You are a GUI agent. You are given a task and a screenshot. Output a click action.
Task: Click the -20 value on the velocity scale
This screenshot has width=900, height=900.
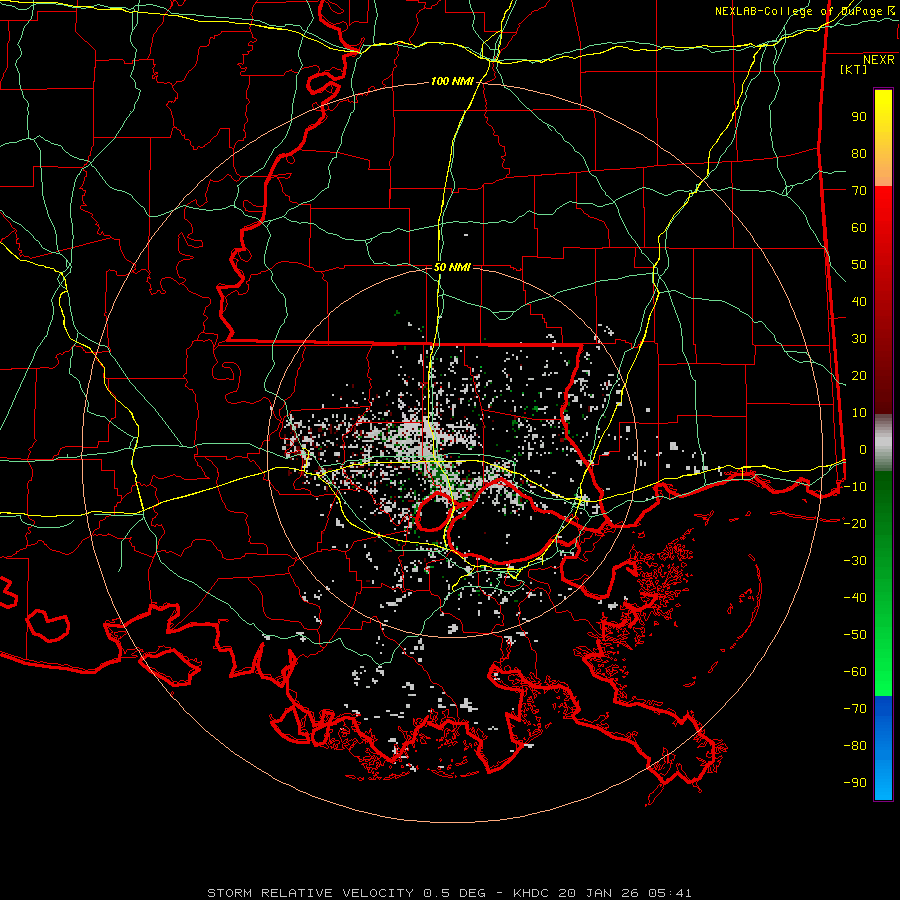tap(855, 524)
